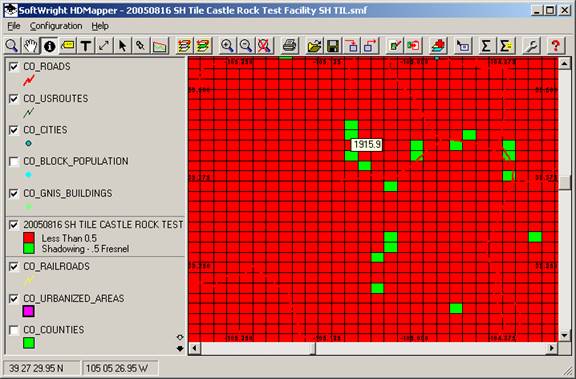576x379 pixels.
Task: Click the map's vertical scrollbar down arrow
Action: pos(565,335)
